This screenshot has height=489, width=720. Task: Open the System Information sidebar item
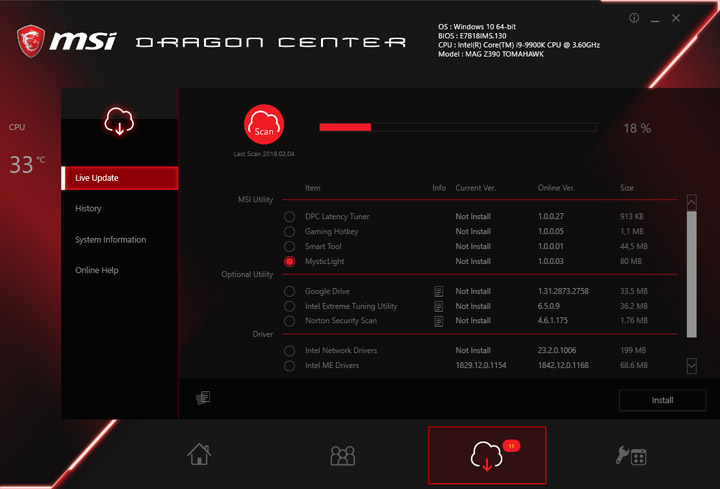(x=111, y=240)
